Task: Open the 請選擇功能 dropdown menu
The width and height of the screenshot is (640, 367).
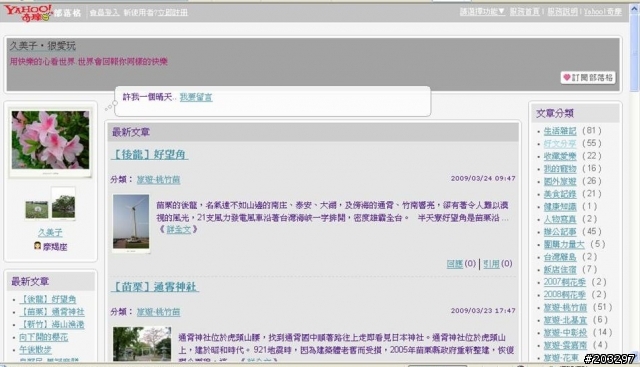Action: (x=482, y=12)
